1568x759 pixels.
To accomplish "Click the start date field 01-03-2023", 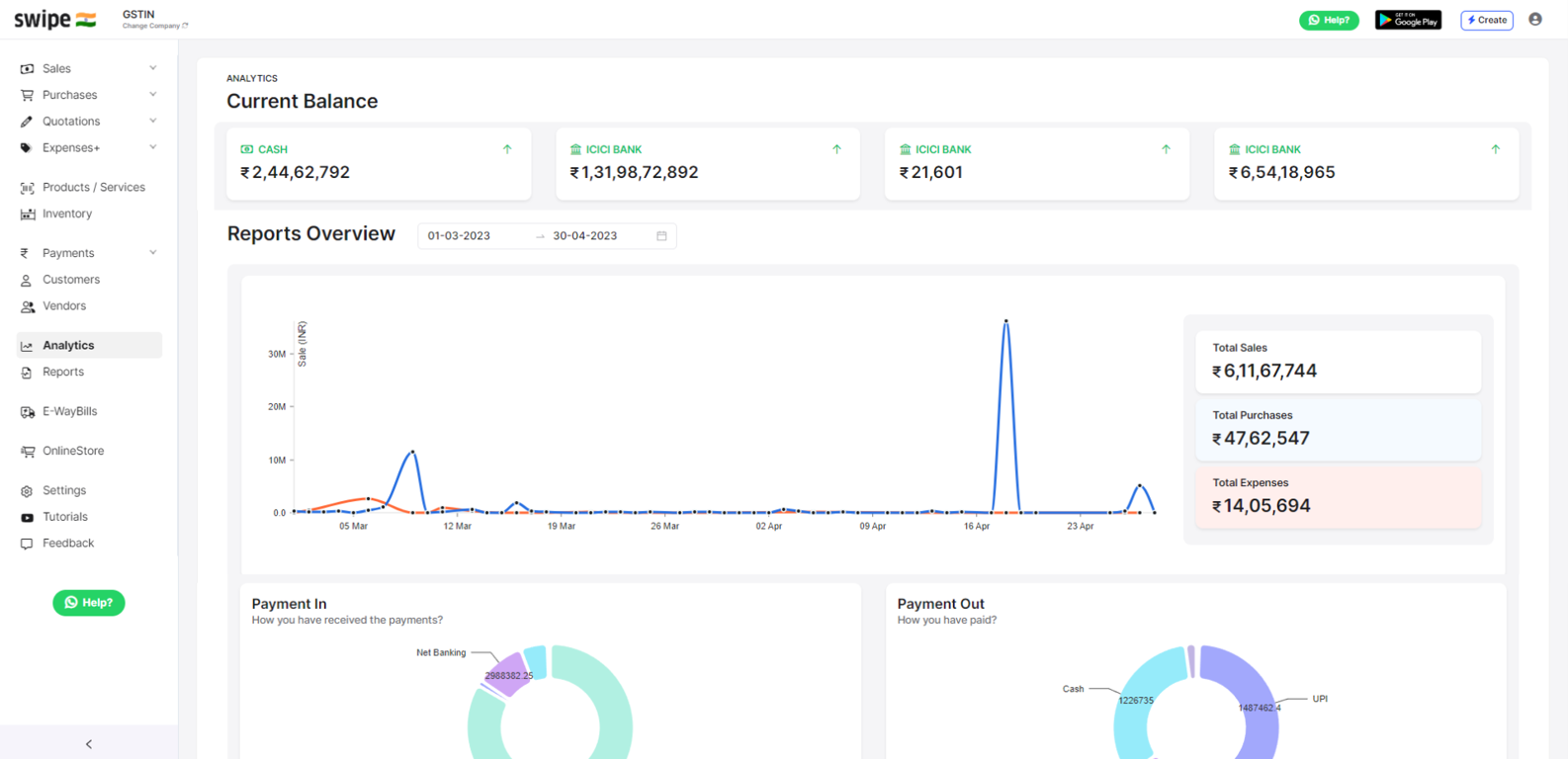I will tap(460, 236).
